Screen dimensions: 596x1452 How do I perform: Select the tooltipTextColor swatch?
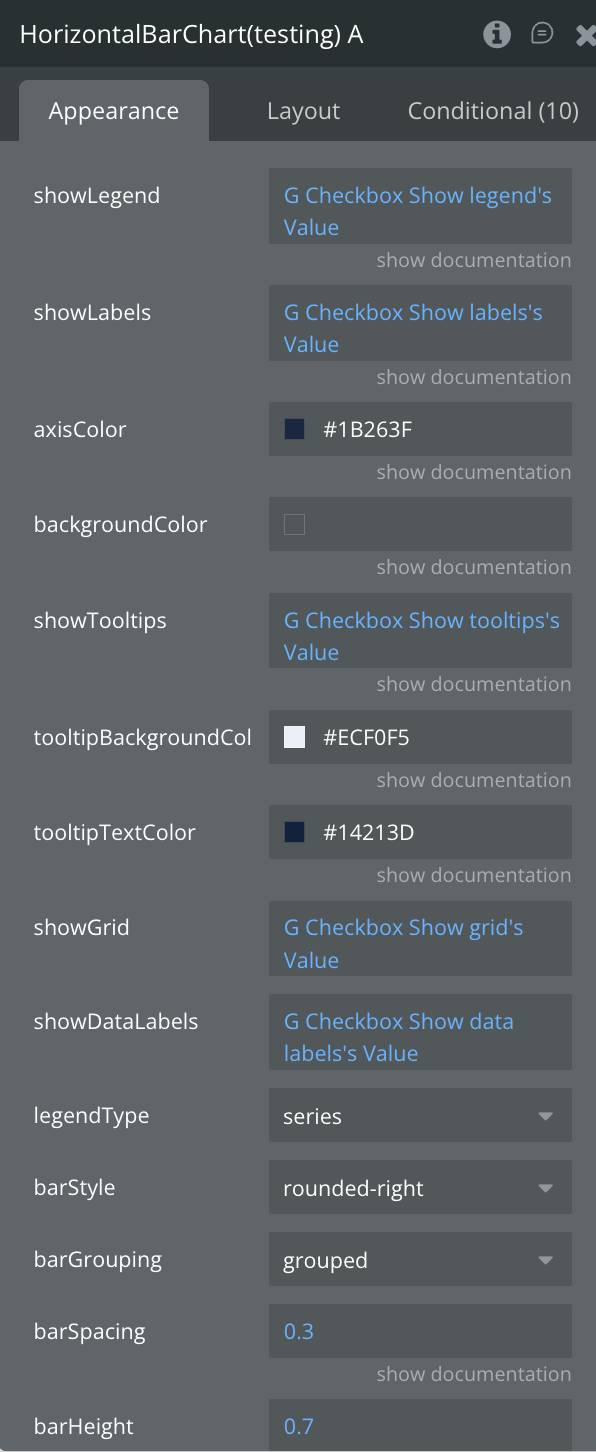tap(294, 833)
